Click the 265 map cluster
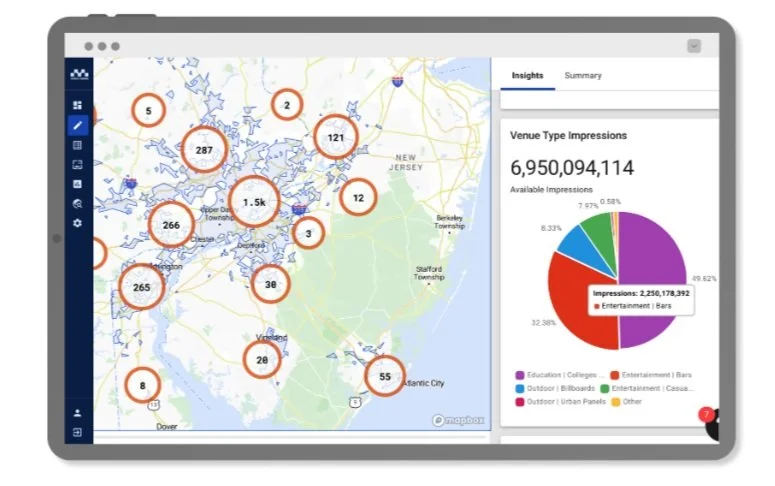775x486 pixels. pyautogui.click(x=141, y=287)
